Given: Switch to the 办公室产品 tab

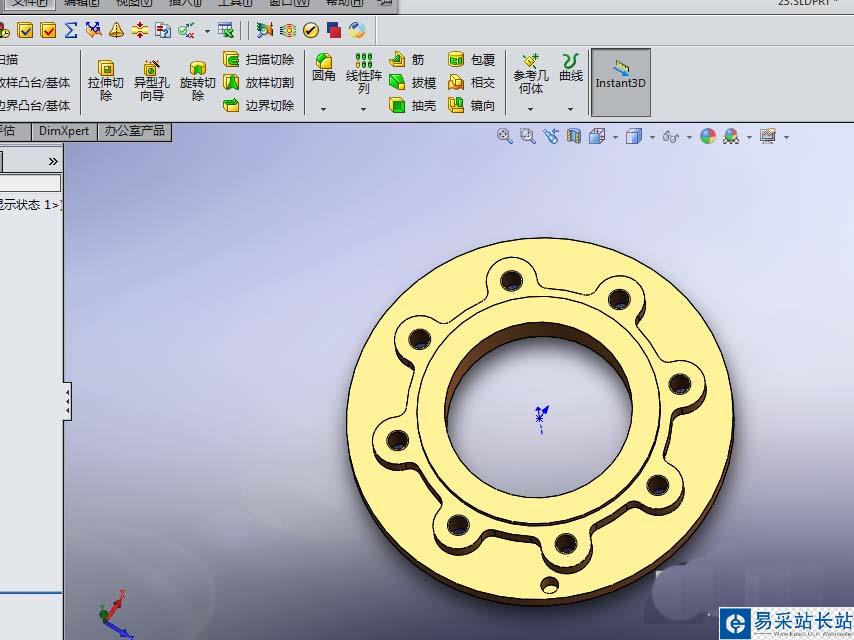Looking at the screenshot, I should 135,131.
